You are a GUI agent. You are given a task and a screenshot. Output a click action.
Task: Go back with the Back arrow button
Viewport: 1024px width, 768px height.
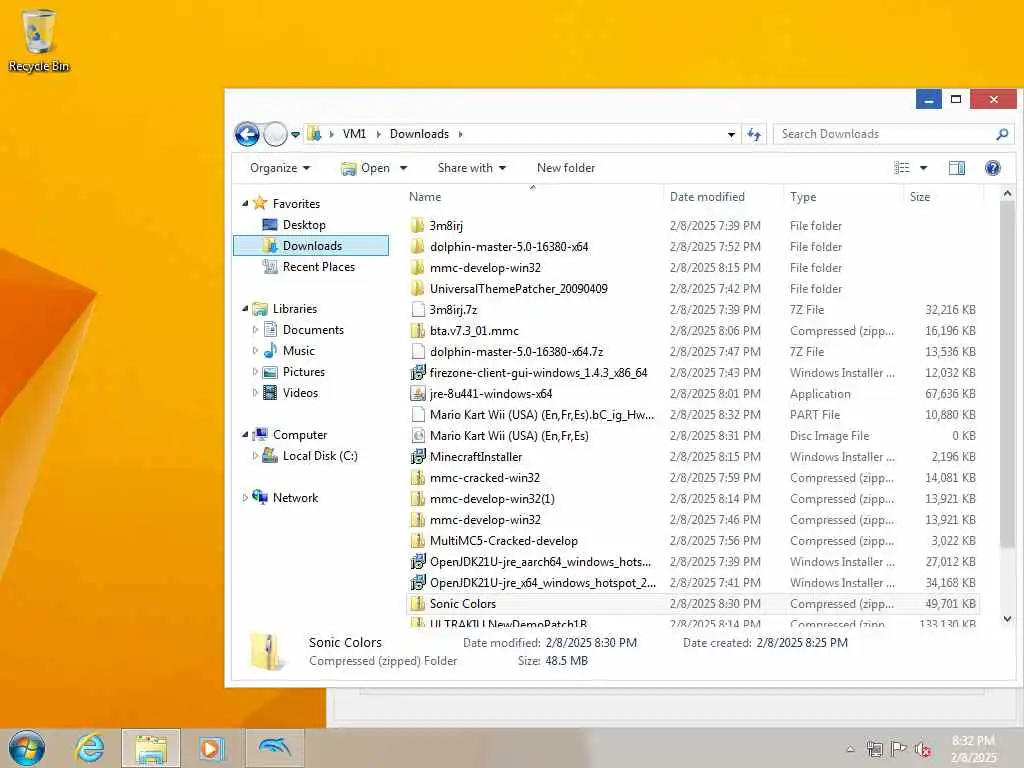pyautogui.click(x=247, y=135)
